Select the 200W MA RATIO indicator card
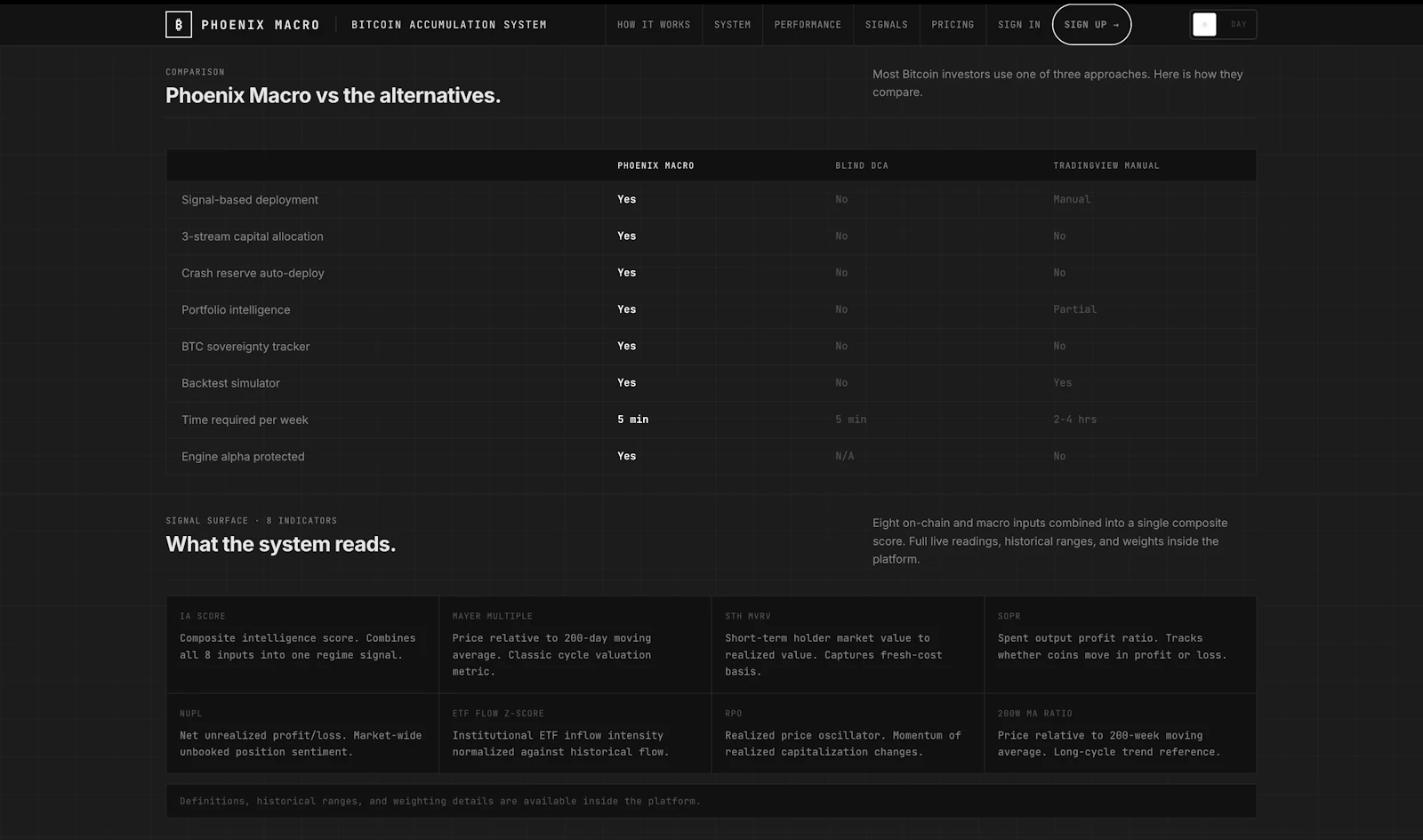 click(x=1120, y=733)
